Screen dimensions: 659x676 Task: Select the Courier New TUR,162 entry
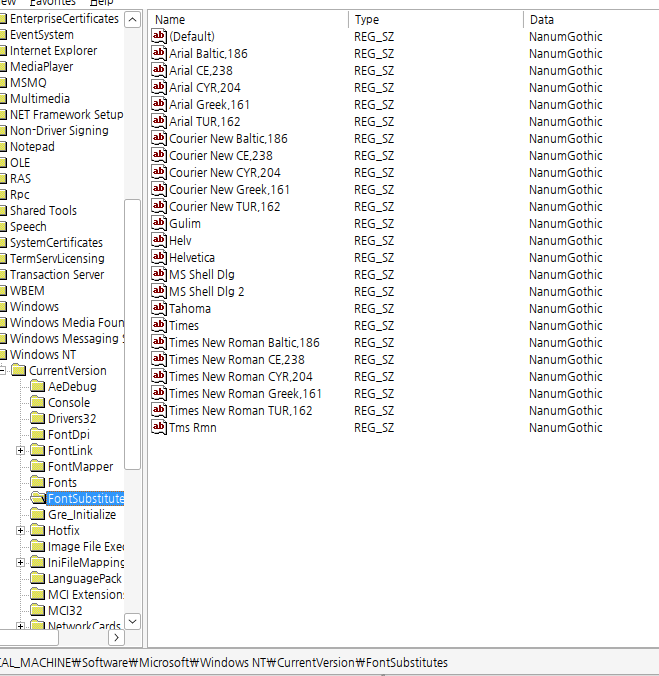pyautogui.click(x=225, y=207)
